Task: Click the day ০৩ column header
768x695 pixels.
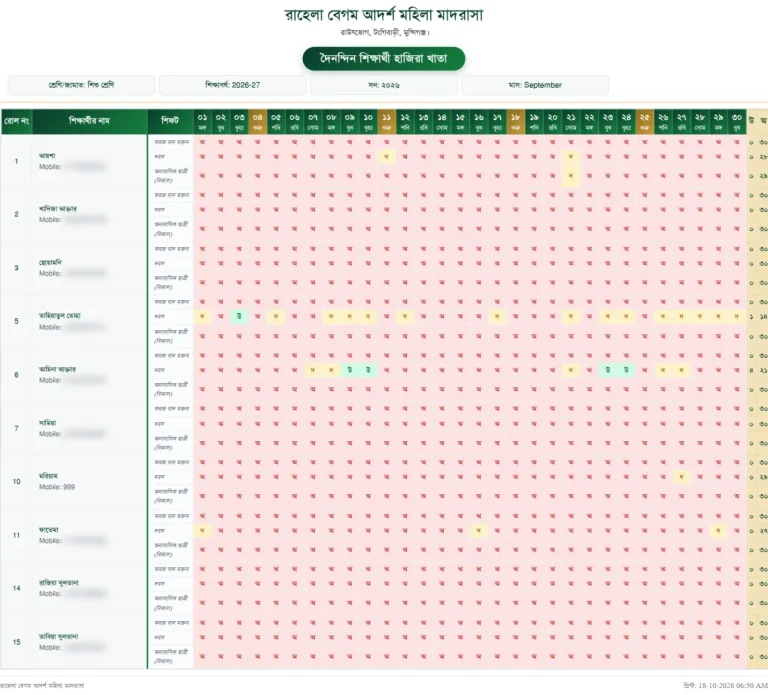Action: point(239,121)
